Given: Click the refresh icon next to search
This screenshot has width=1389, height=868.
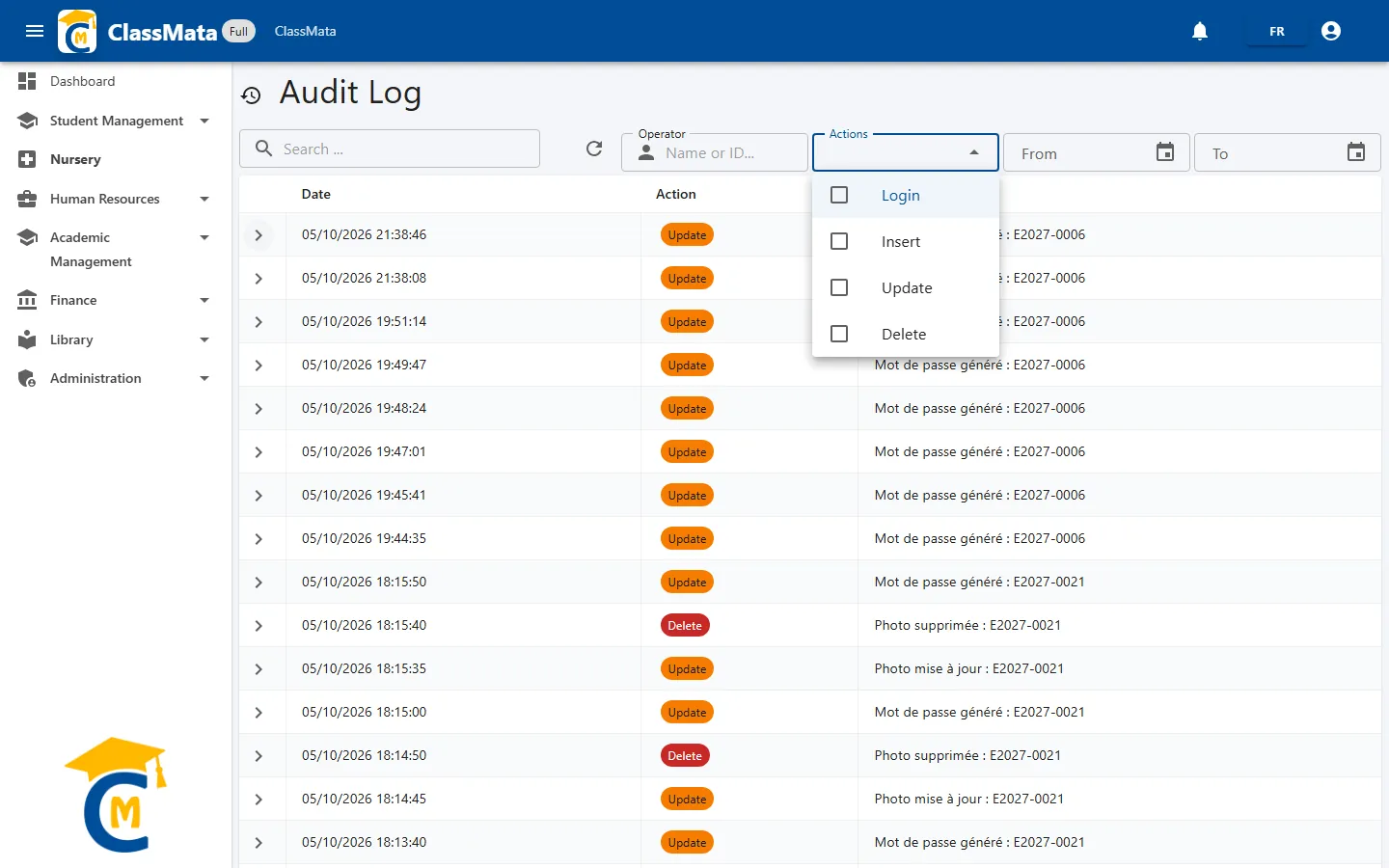Looking at the screenshot, I should pos(594,149).
